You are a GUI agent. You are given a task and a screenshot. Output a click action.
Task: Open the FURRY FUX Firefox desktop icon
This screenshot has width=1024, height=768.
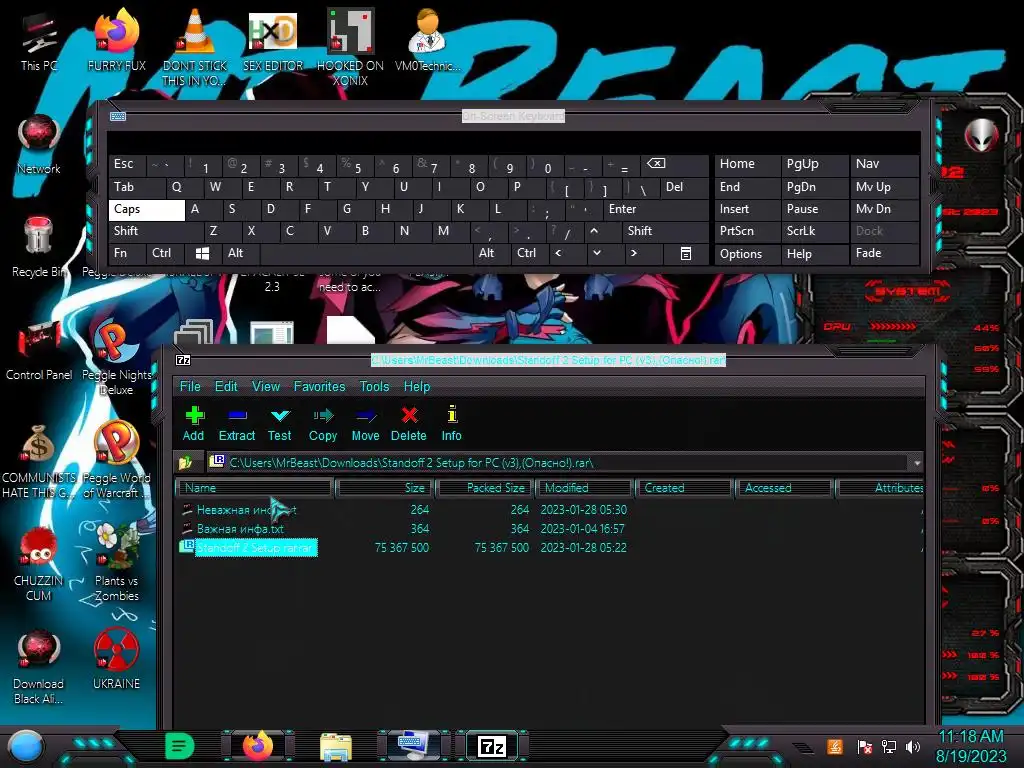(117, 41)
